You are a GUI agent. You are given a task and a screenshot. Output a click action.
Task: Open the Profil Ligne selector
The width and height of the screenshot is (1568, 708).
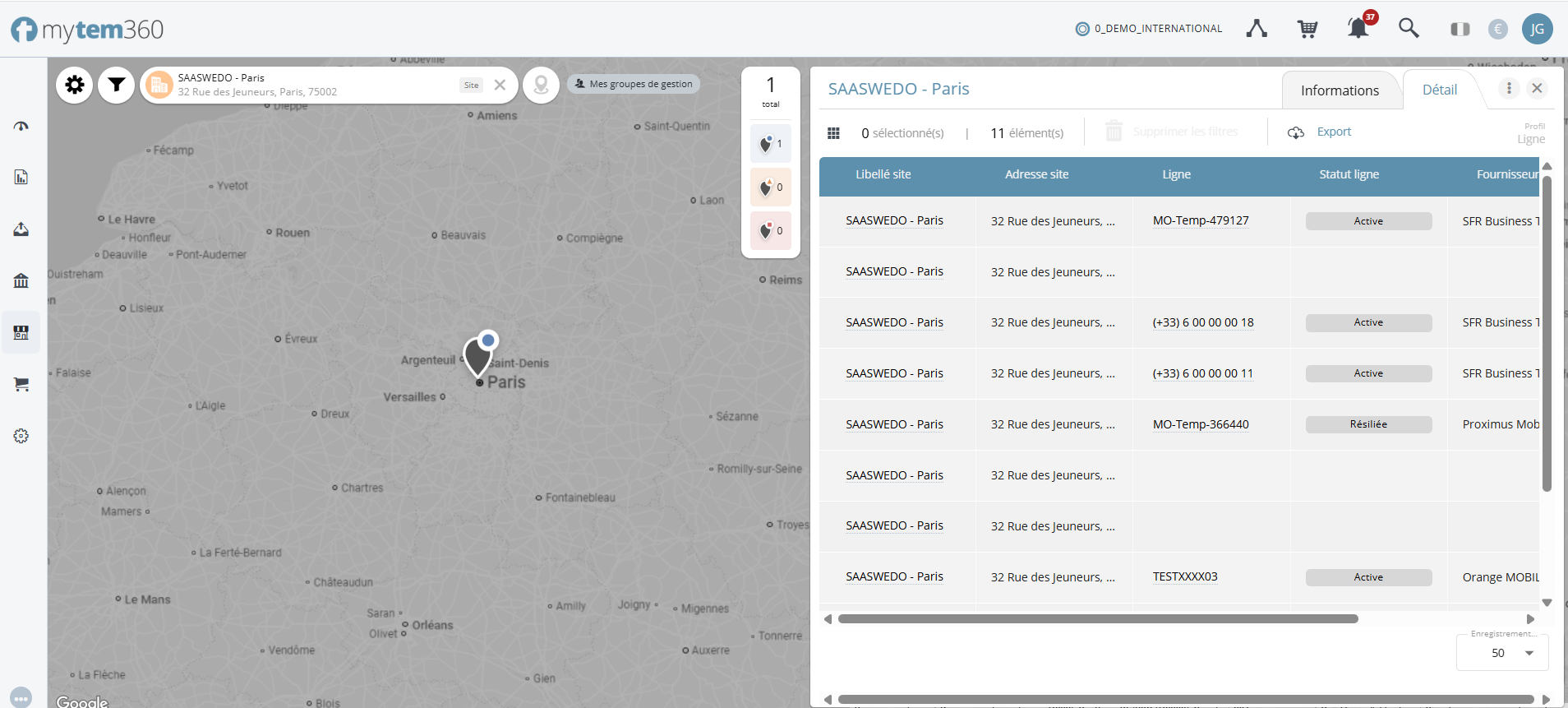coord(1530,134)
